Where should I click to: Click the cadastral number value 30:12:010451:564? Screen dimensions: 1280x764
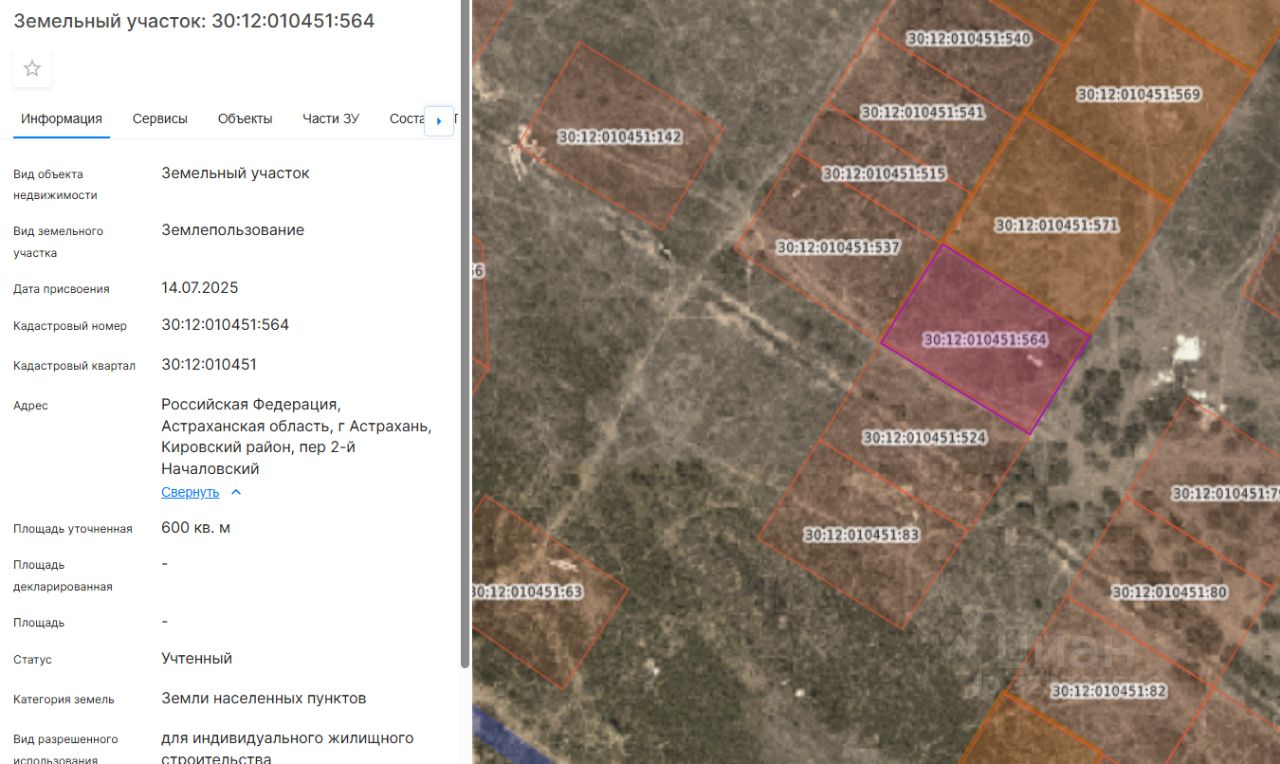[225, 325]
